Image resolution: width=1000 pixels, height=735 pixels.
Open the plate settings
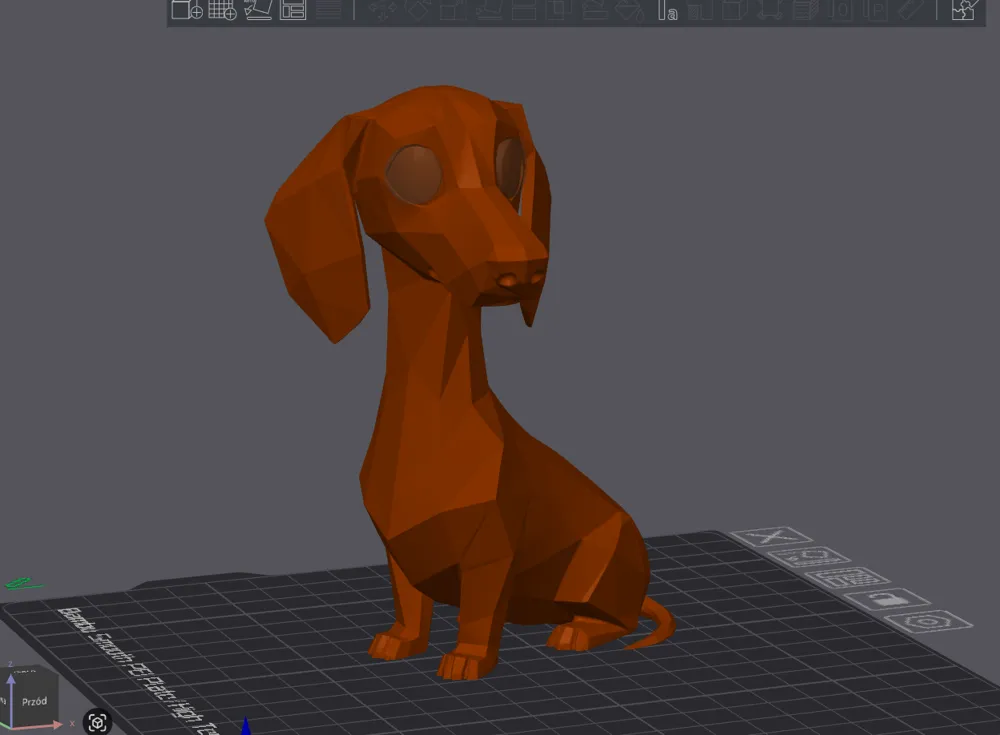[x=923, y=623]
